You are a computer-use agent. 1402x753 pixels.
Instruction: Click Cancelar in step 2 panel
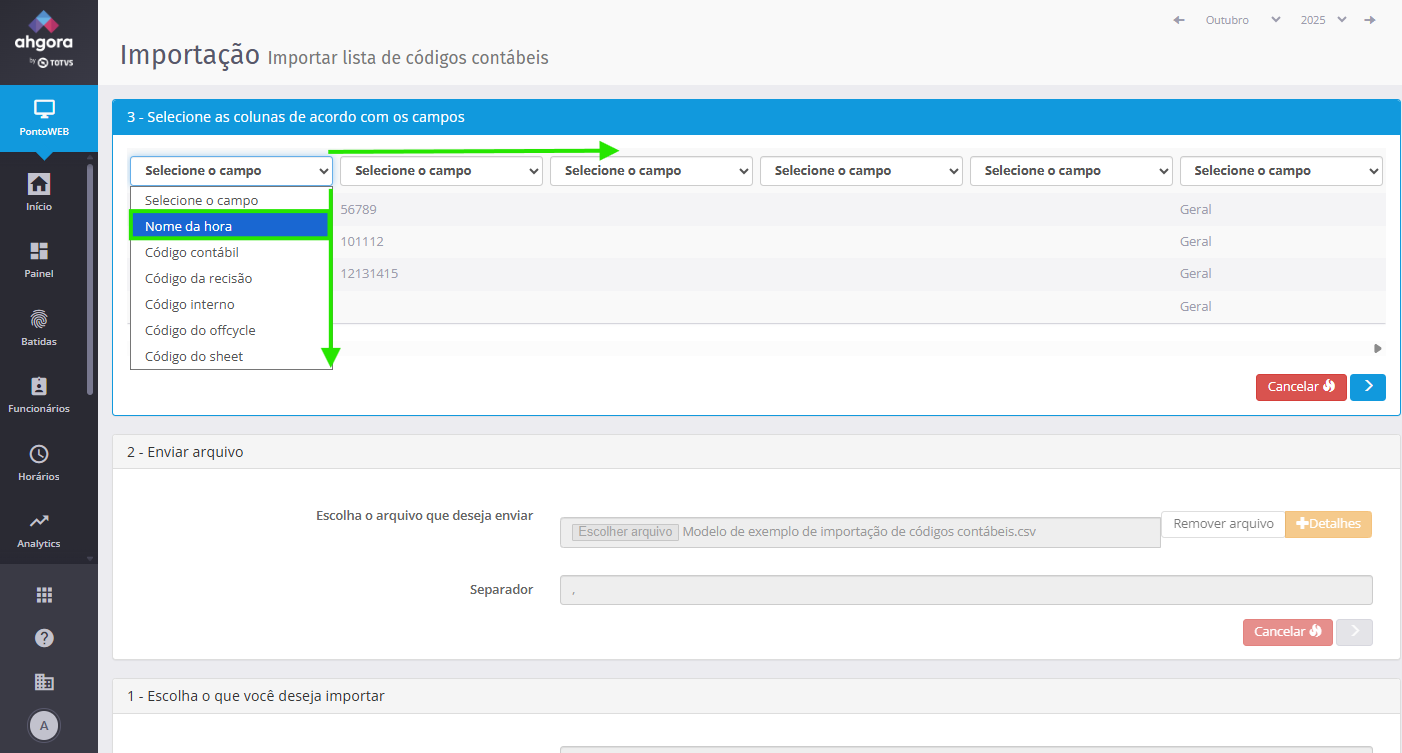1288,632
